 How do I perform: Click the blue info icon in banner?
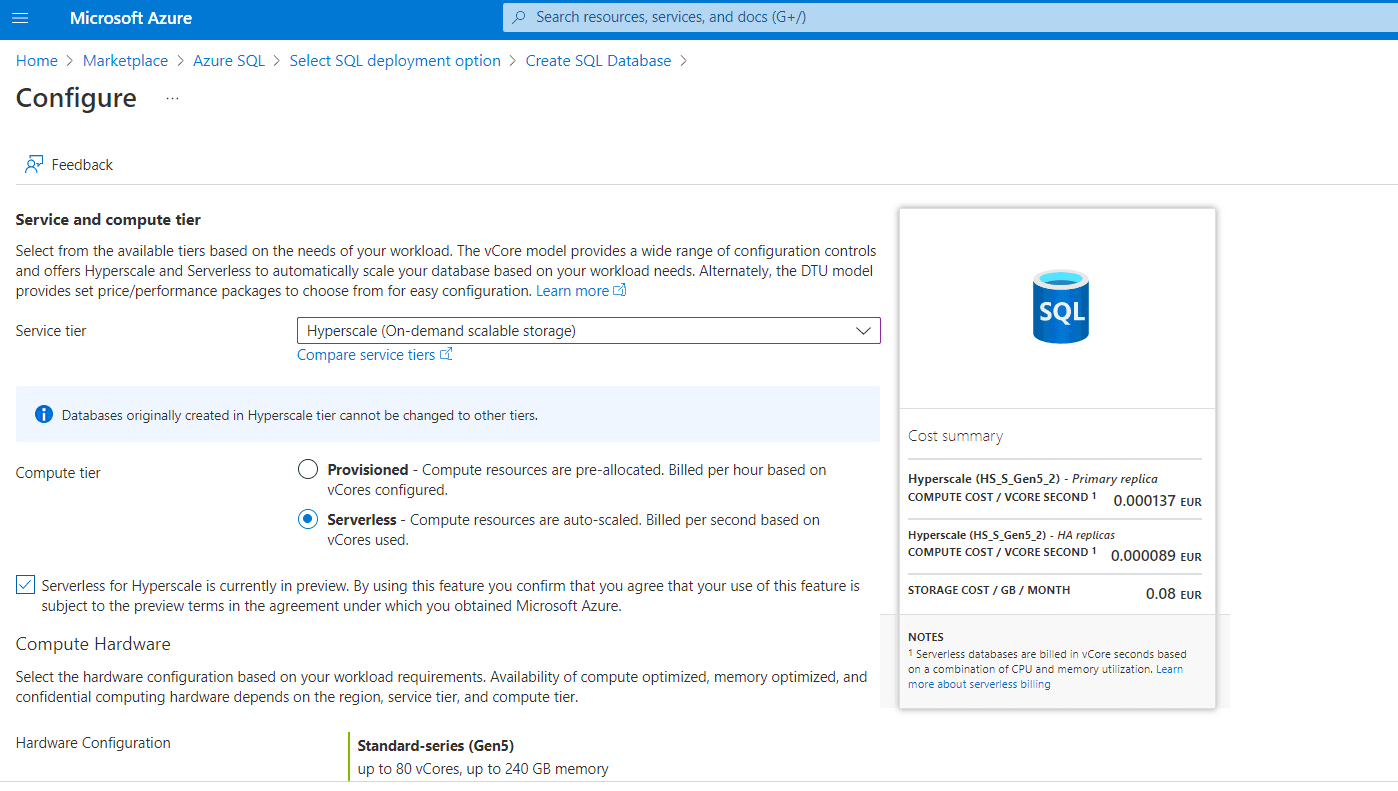43,414
